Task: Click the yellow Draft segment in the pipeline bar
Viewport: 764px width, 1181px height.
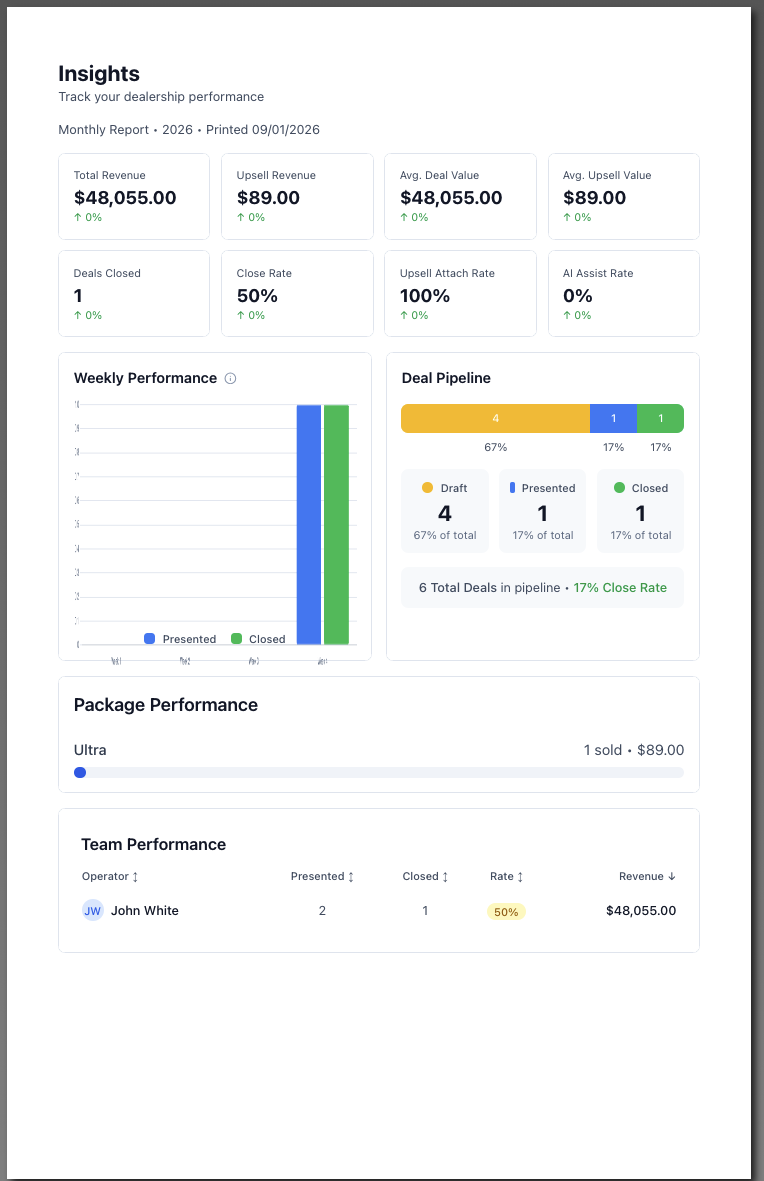Action: 495,417
